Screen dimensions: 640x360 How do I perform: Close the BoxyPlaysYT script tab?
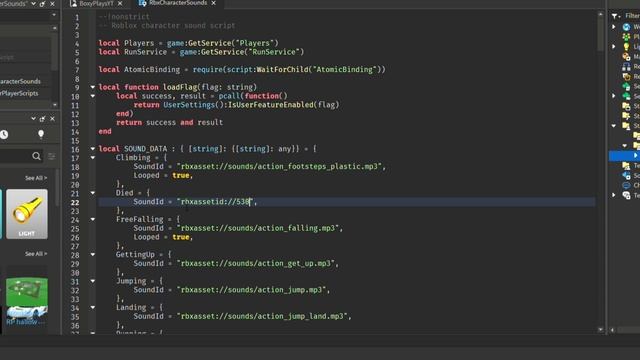(x=120, y=3)
